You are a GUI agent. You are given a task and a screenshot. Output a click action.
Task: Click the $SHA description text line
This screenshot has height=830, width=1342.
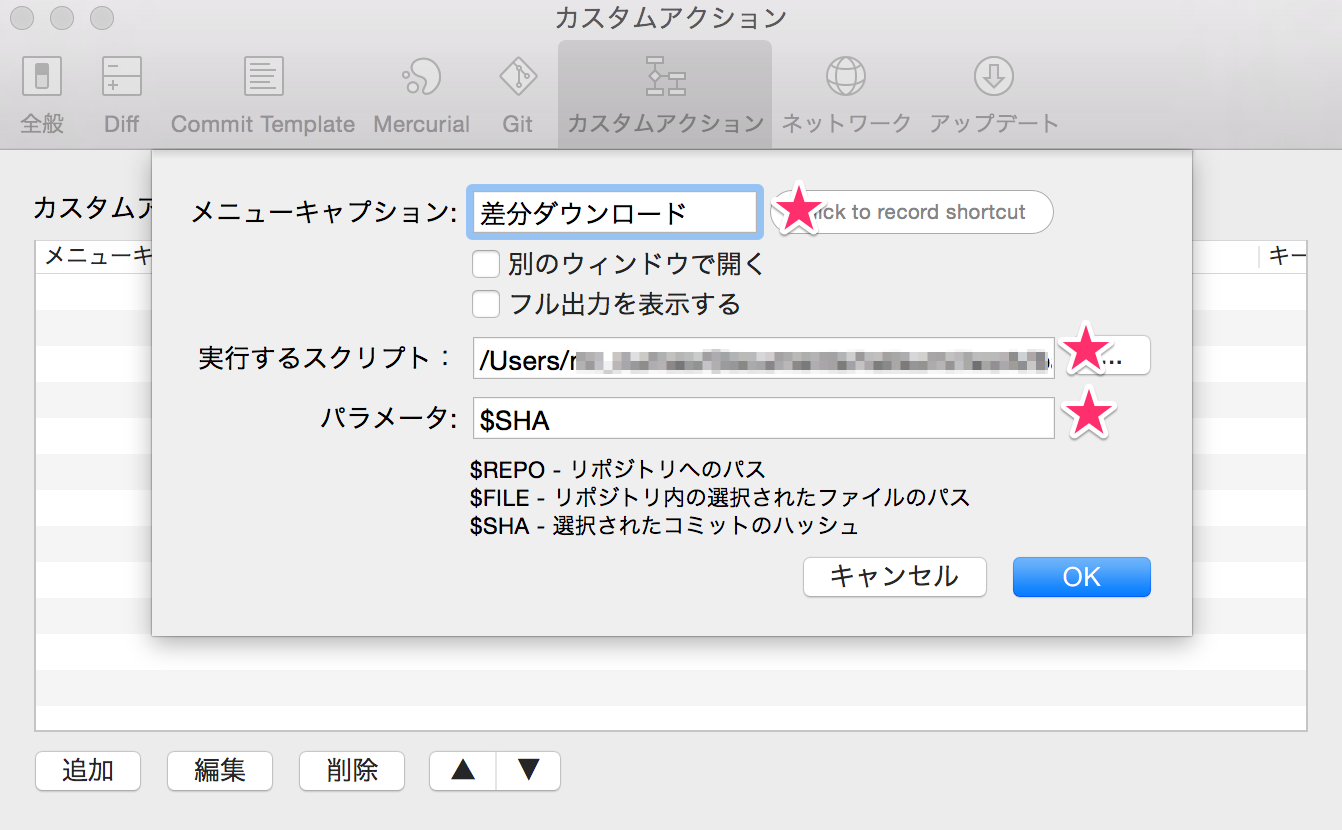click(x=664, y=525)
